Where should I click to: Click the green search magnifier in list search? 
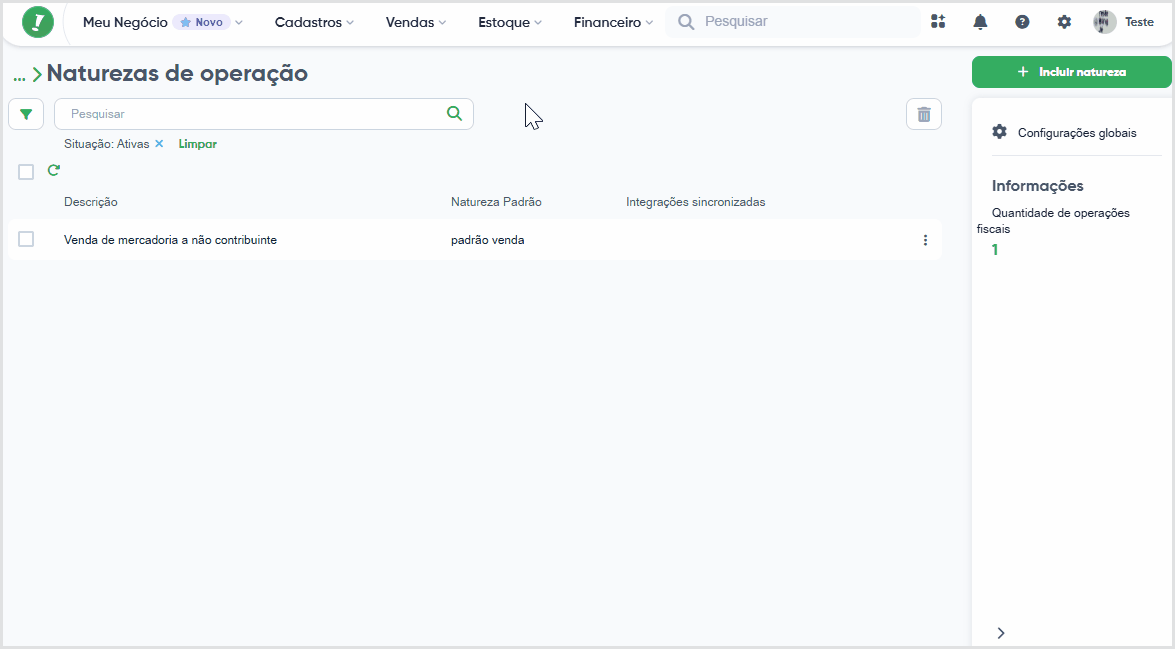[454, 113]
